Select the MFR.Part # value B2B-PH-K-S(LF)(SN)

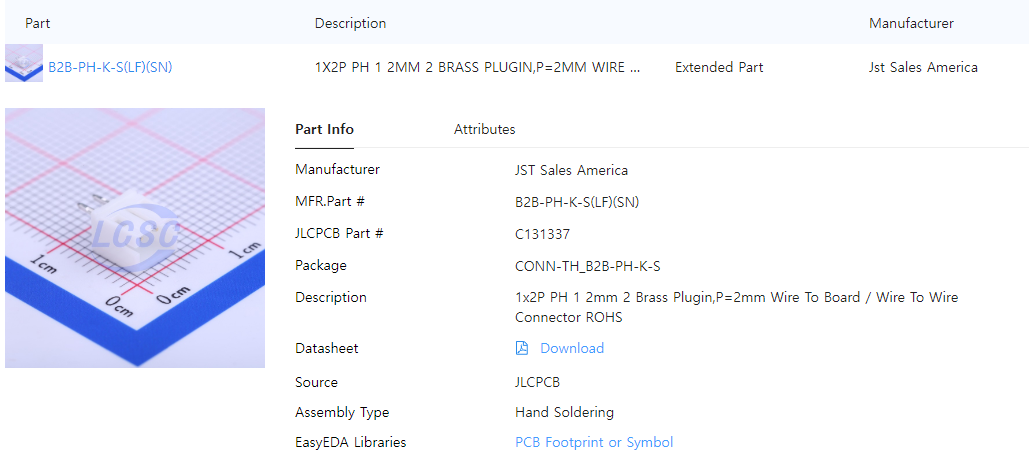pyautogui.click(x=577, y=203)
